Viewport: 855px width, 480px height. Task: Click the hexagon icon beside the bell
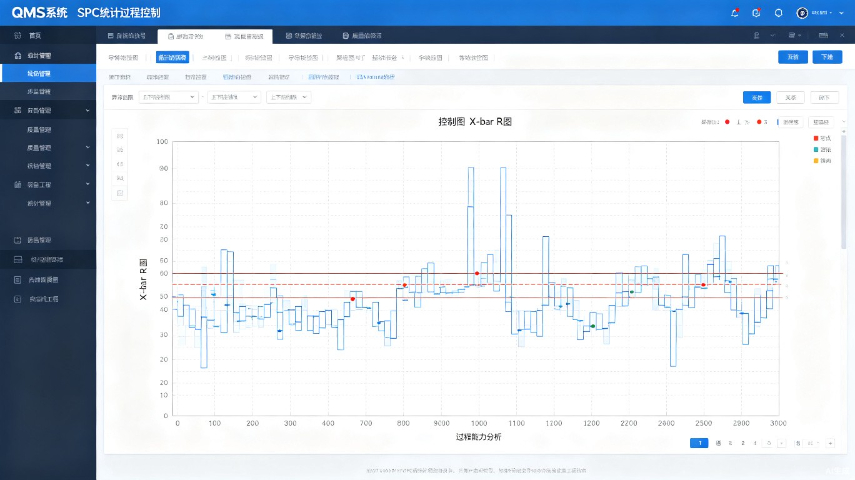[x=778, y=13]
